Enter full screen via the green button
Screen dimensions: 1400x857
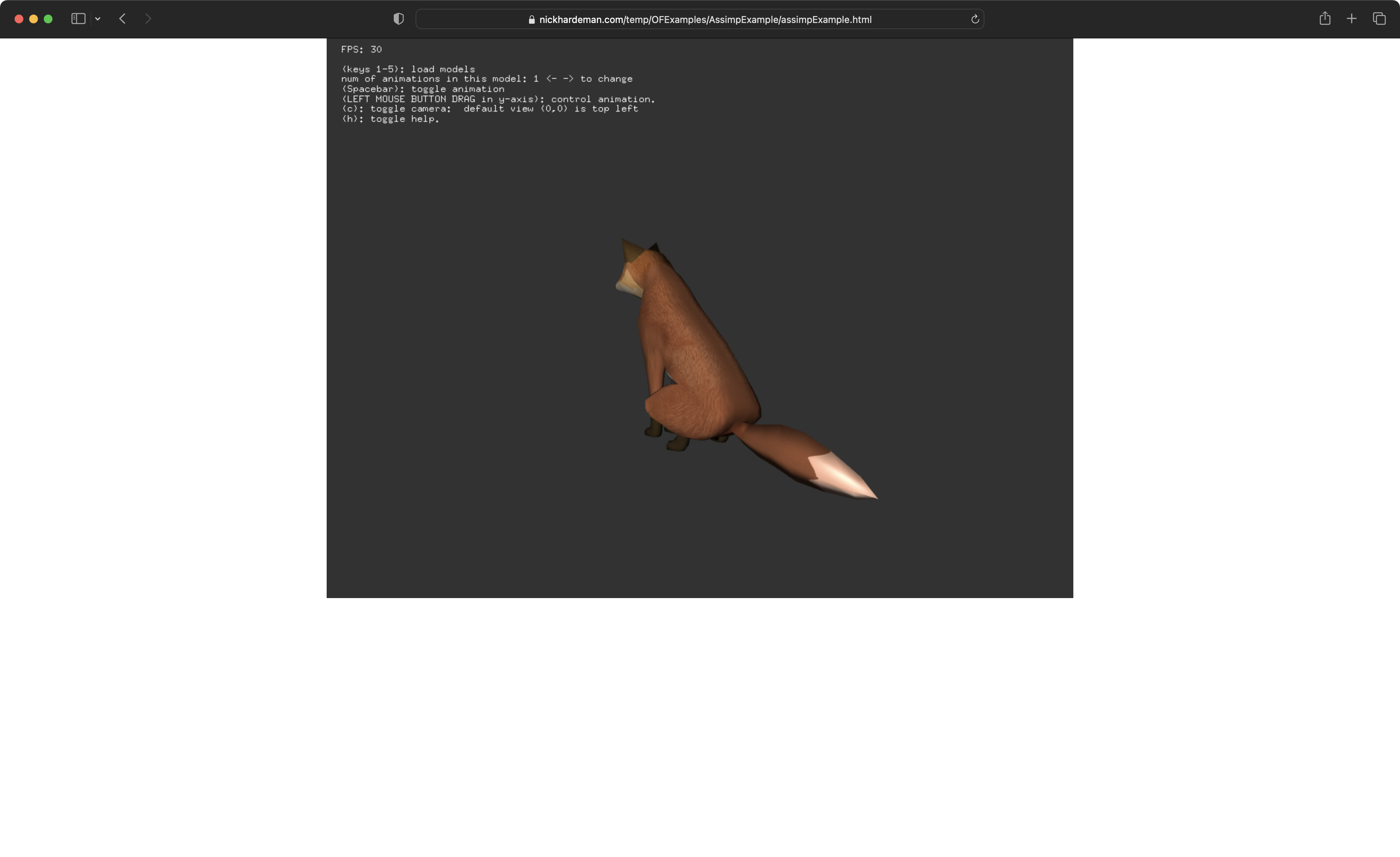[48, 19]
